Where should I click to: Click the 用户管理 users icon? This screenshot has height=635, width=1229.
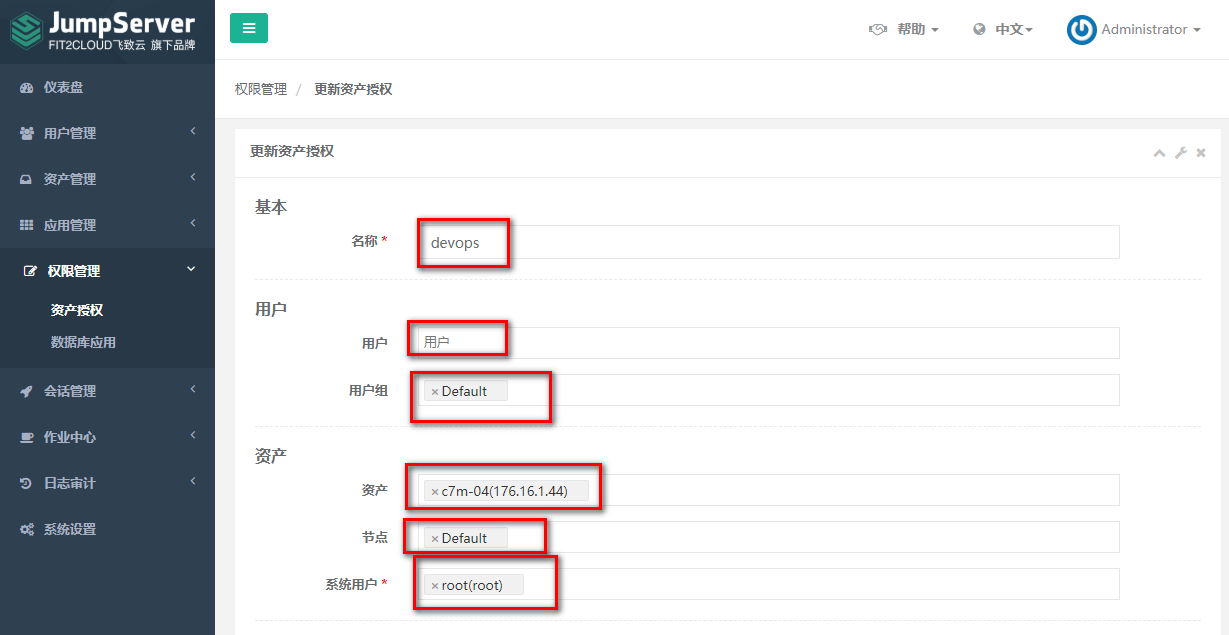pos(27,133)
